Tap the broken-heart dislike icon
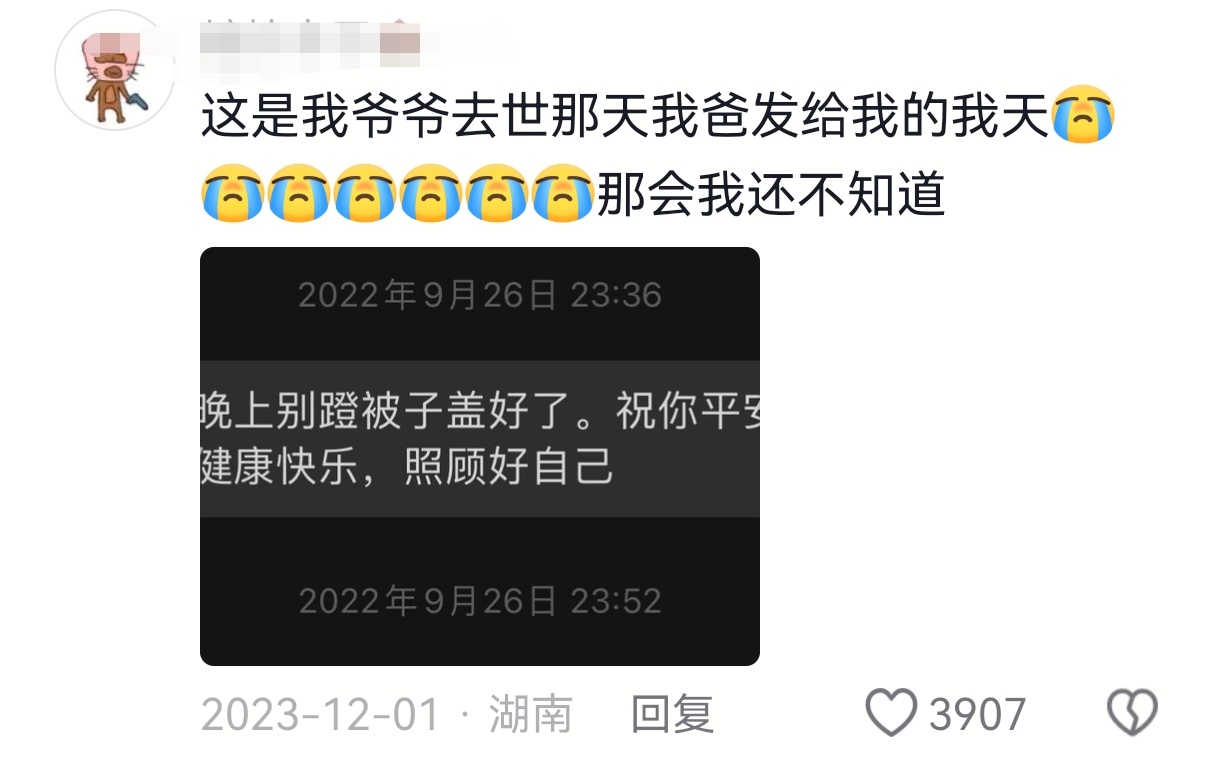The image size is (1224, 766). 1132,714
